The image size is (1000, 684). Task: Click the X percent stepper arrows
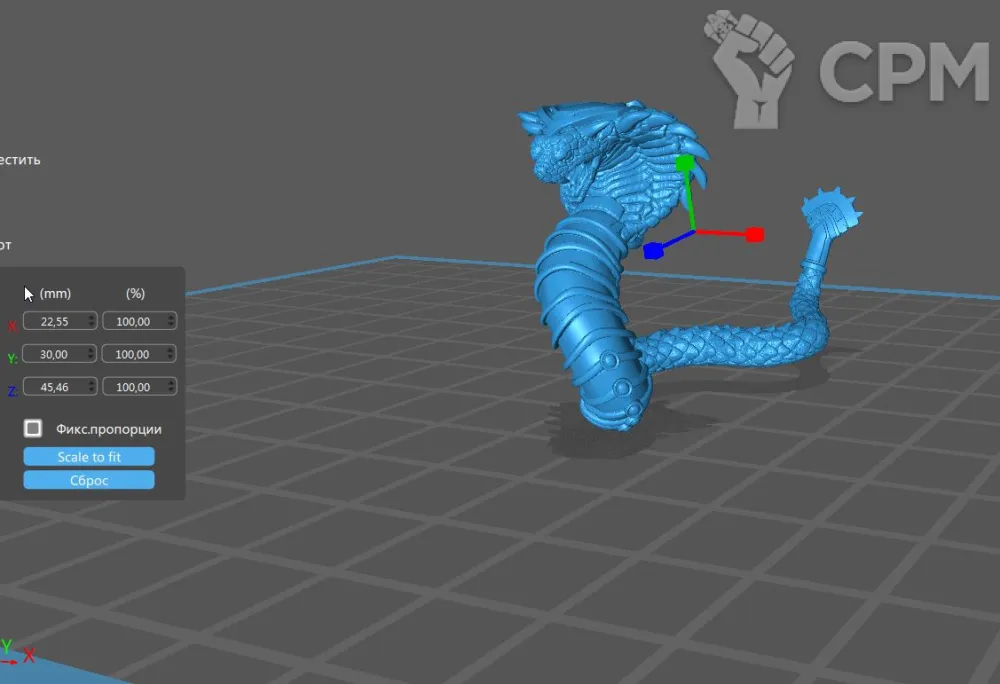[x=171, y=321]
